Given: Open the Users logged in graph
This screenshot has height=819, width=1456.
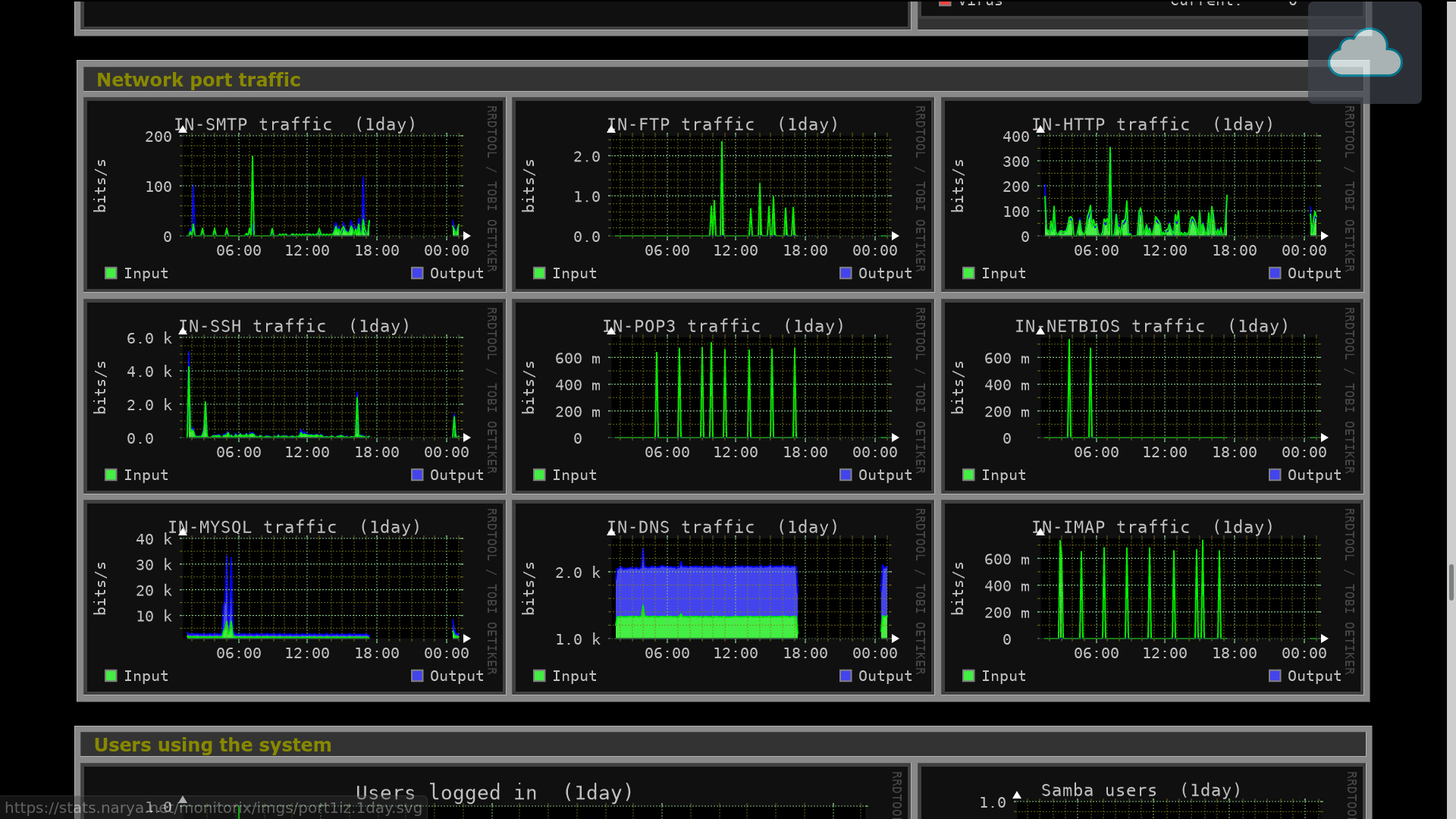Looking at the screenshot, I should 495,792.
